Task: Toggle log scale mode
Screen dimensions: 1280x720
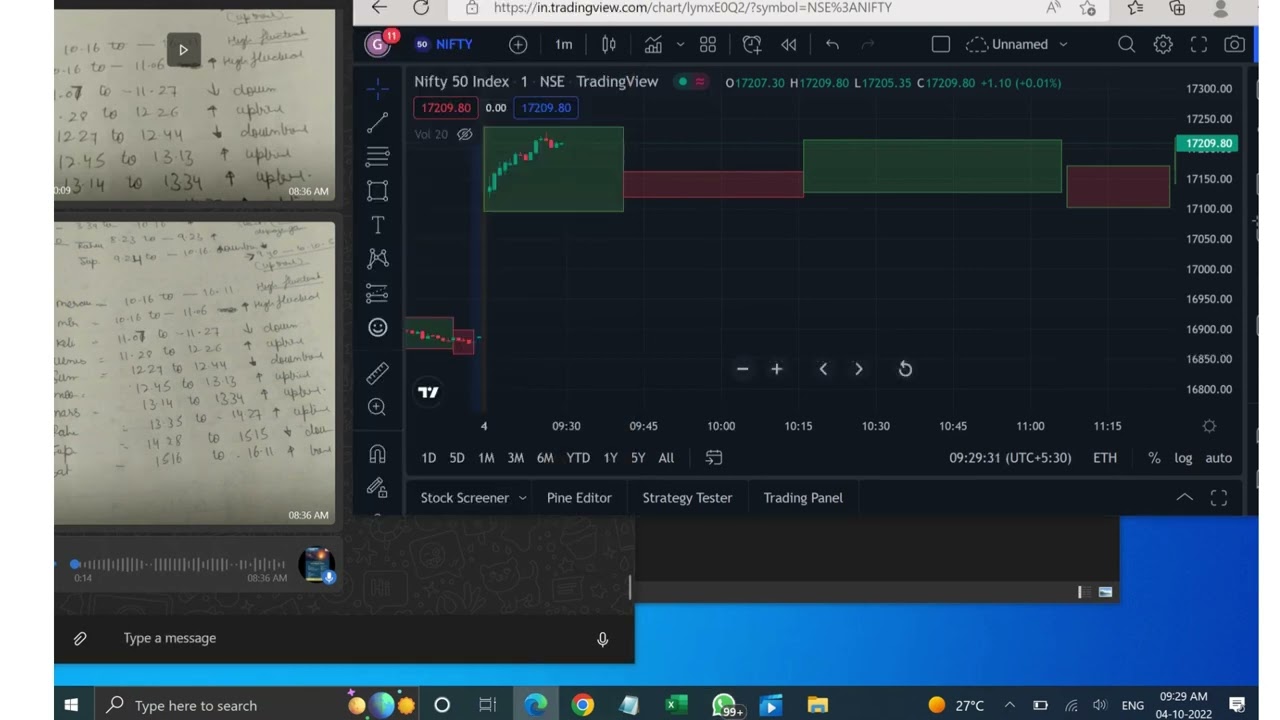Action: coord(1183,458)
